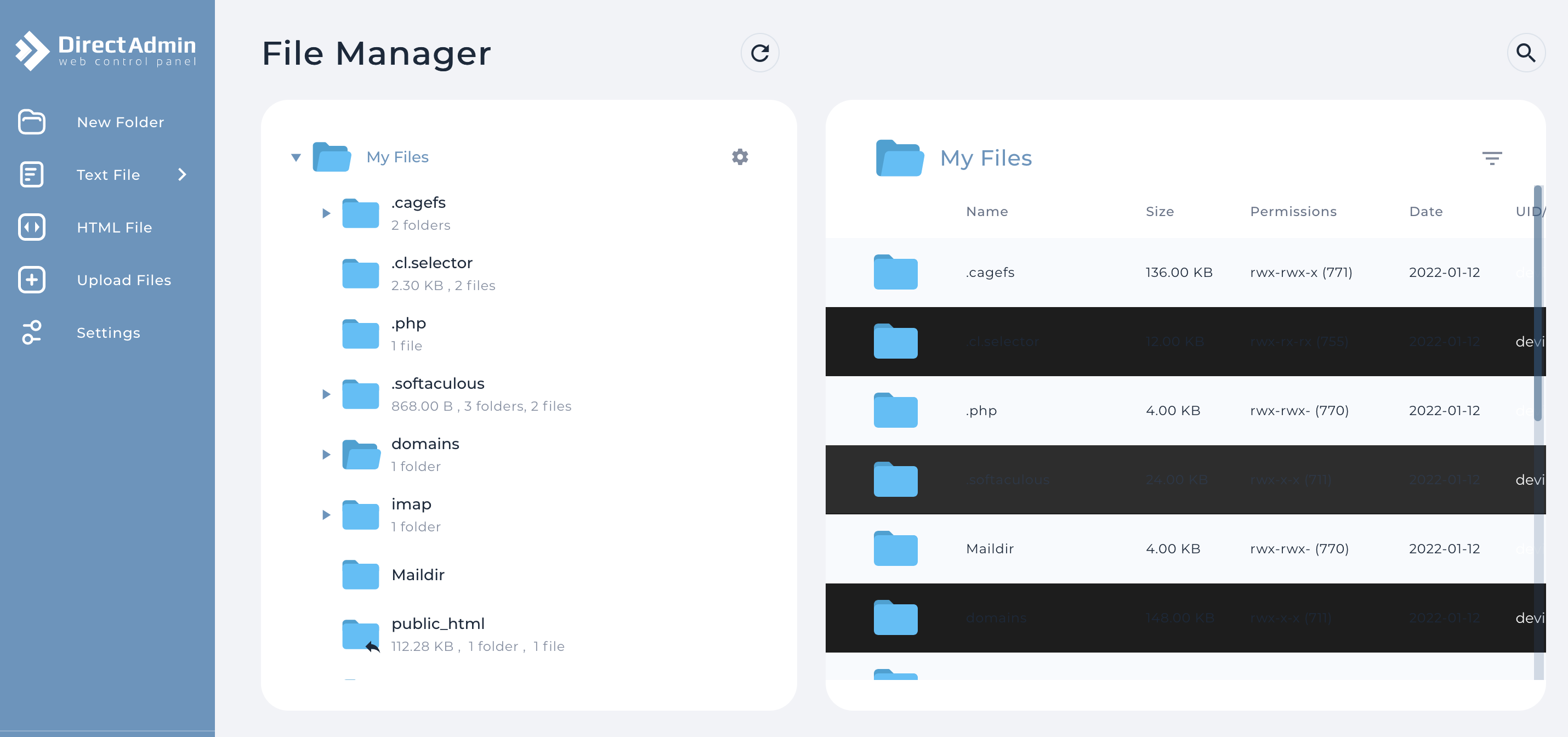Select Text File in sidebar menu

click(x=109, y=175)
